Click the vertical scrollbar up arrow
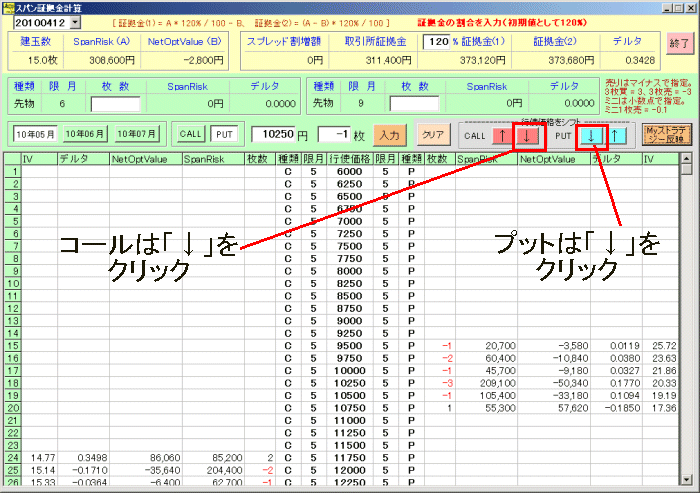The height and width of the screenshot is (493, 700). (687, 158)
